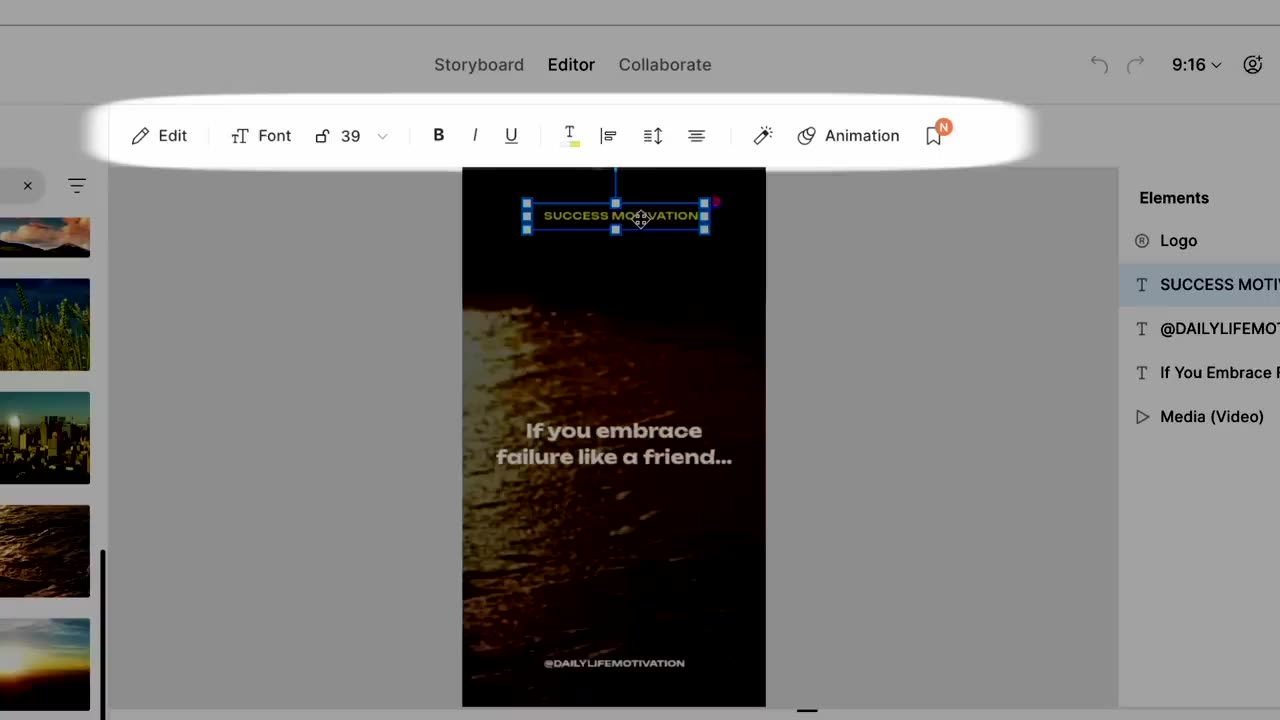Click the media panel vertical scrollbar
The height and width of the screenshot is (720, 1280).
click(x=102, y=634)
